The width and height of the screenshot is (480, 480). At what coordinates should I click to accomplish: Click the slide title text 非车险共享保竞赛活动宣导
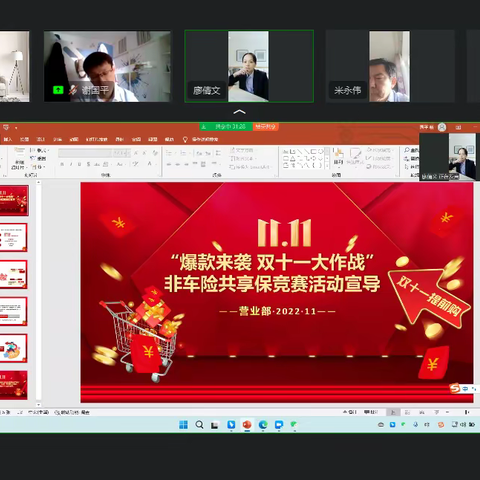point(272,284)
